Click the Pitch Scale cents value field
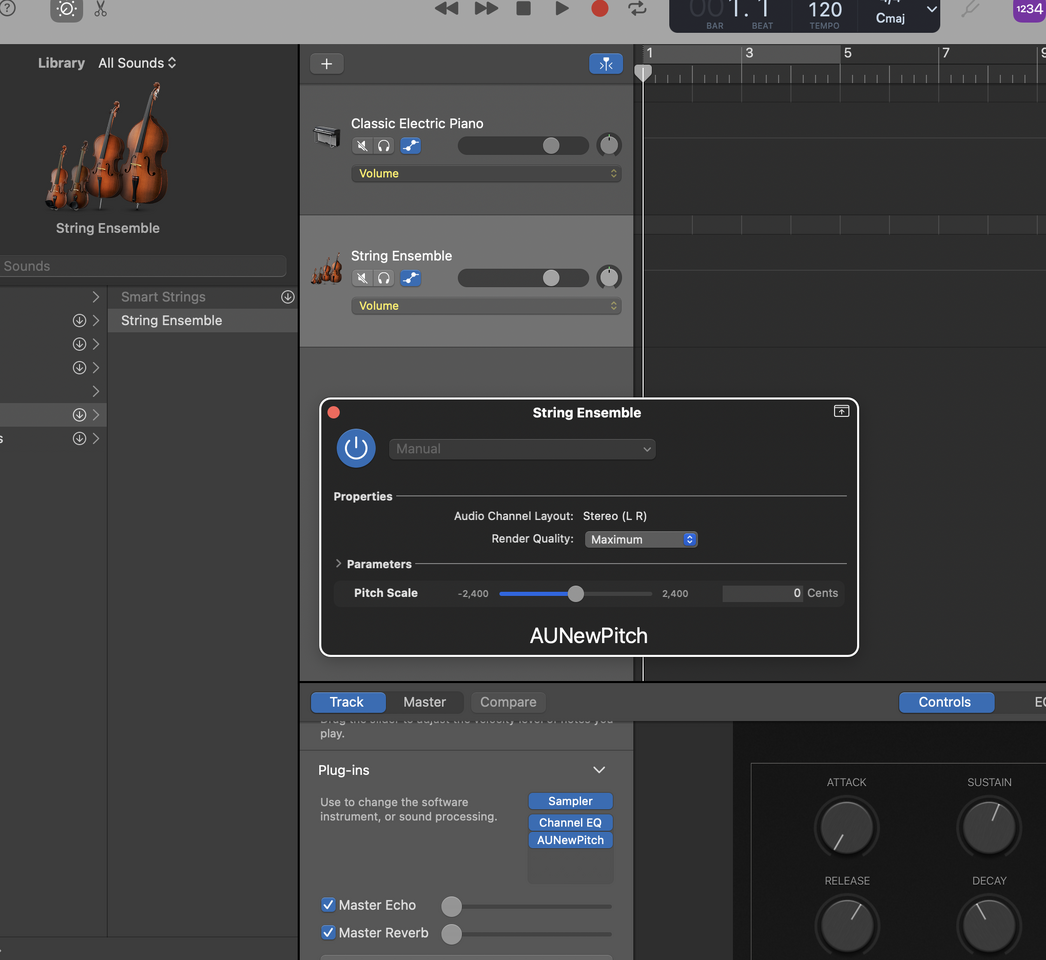Viewport: 1046px width, 960px height. point(762,593)
